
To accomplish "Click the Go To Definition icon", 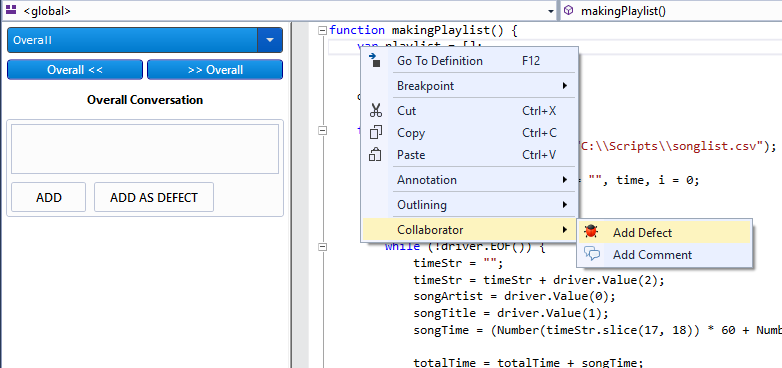I will point(375,60).
